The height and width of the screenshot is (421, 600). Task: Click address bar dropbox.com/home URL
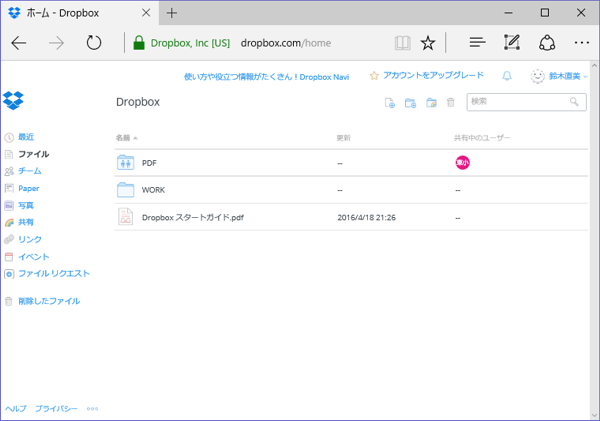click(x=286, y=43)
